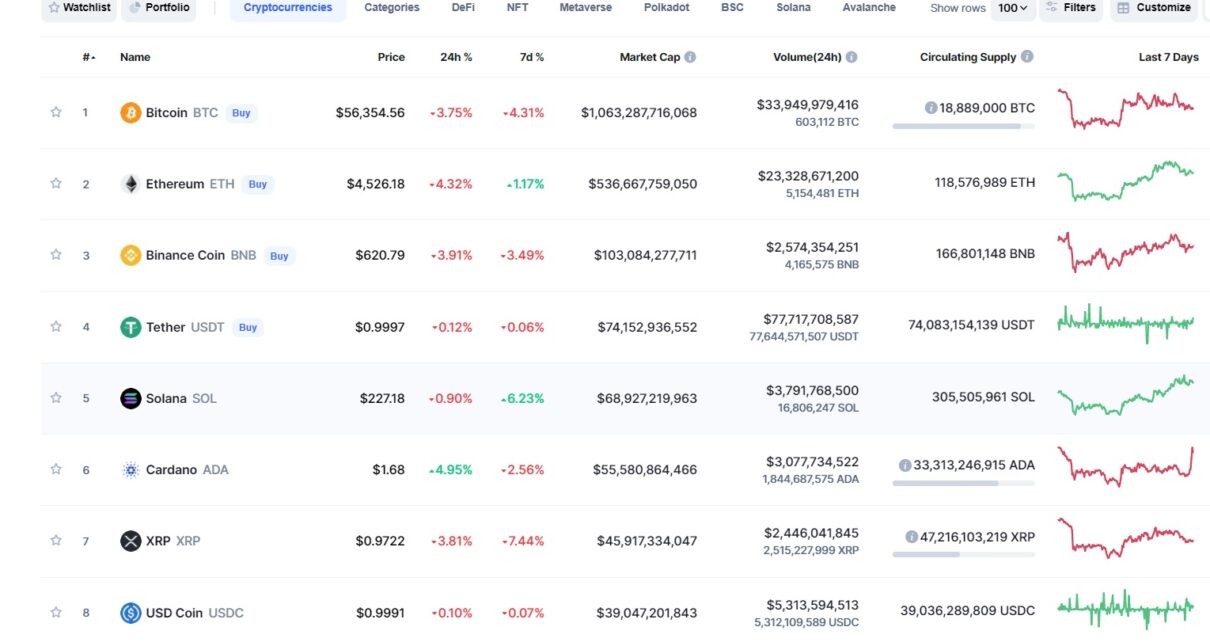This screenshot has height=642, width=1210.
Task: Open Cardano's last 7 days sparkline chart
Action: tap(1126, 467)
